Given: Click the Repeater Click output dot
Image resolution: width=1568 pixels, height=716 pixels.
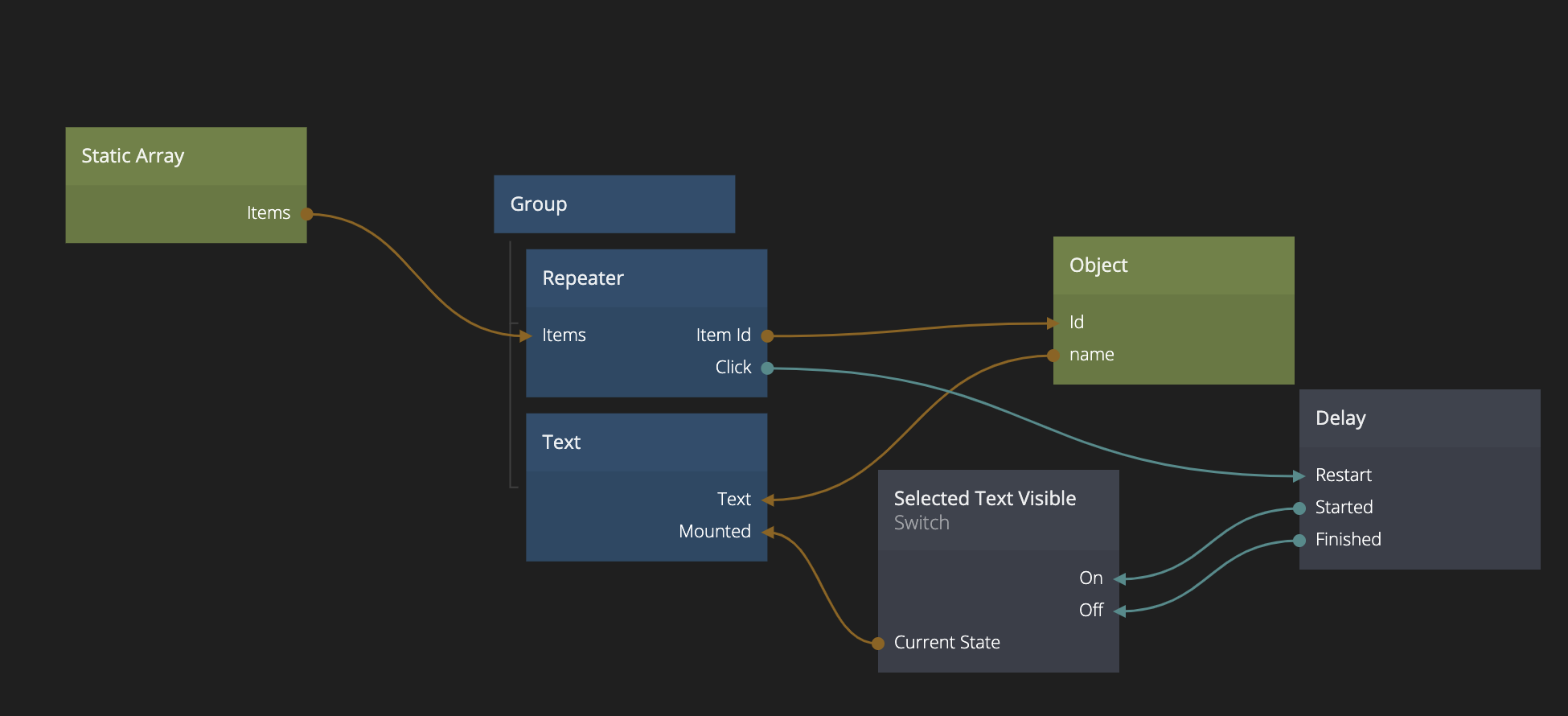Looking at the screenshot, I should (767, 368).
